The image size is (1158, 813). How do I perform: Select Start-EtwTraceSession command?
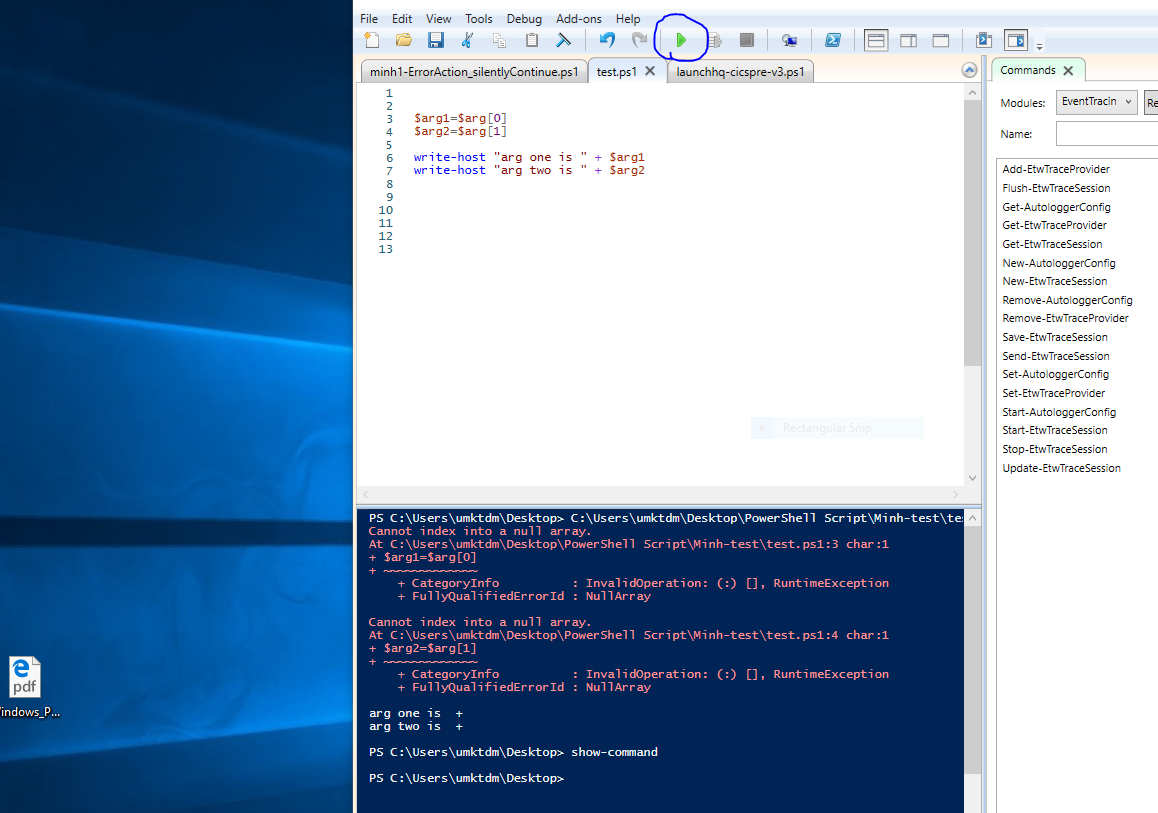[1055, 430]
